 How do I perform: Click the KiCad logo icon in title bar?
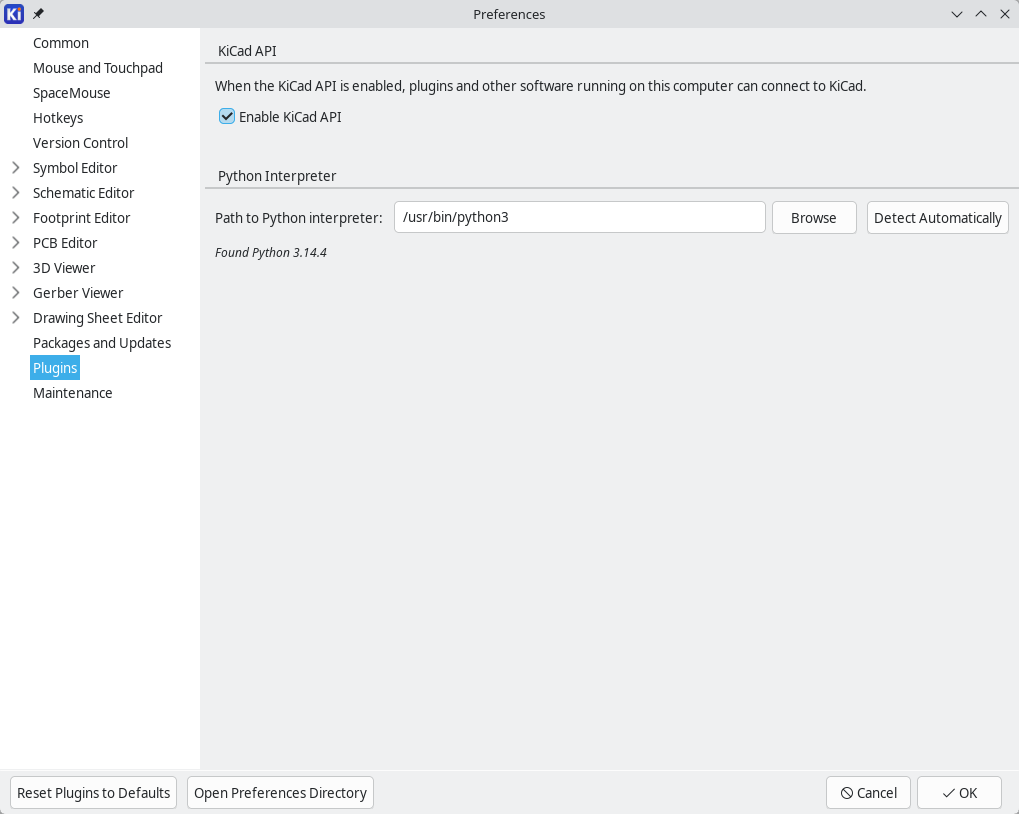click(x=14, y=14)
